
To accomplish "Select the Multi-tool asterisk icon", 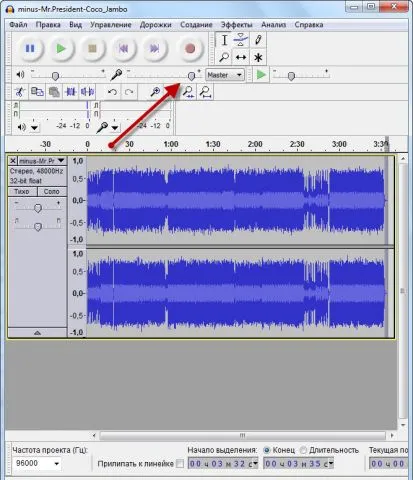I will 258,57.
